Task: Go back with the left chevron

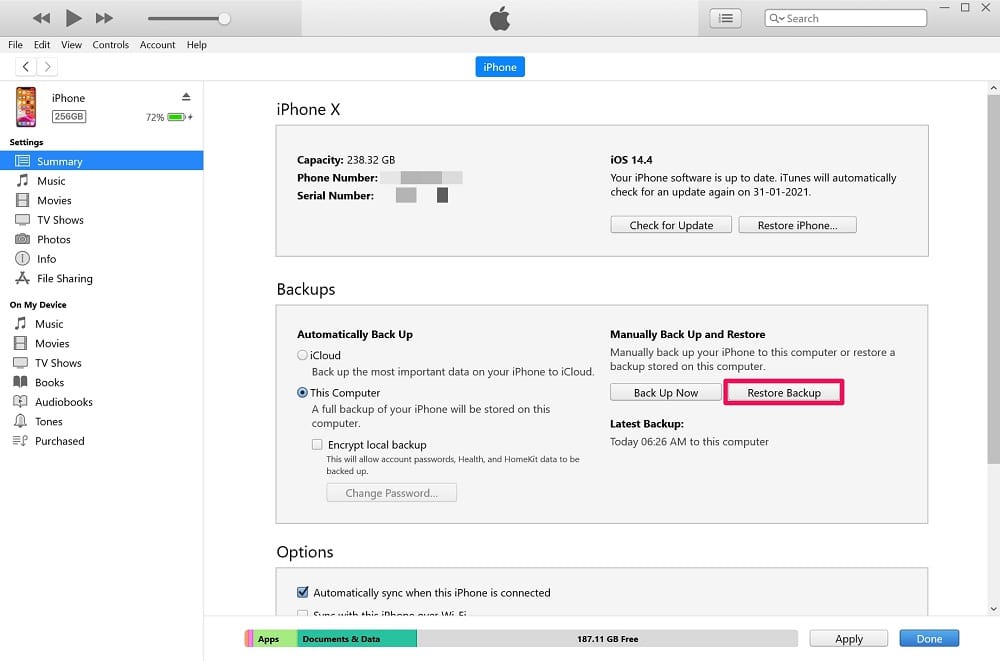Action: 26,66
